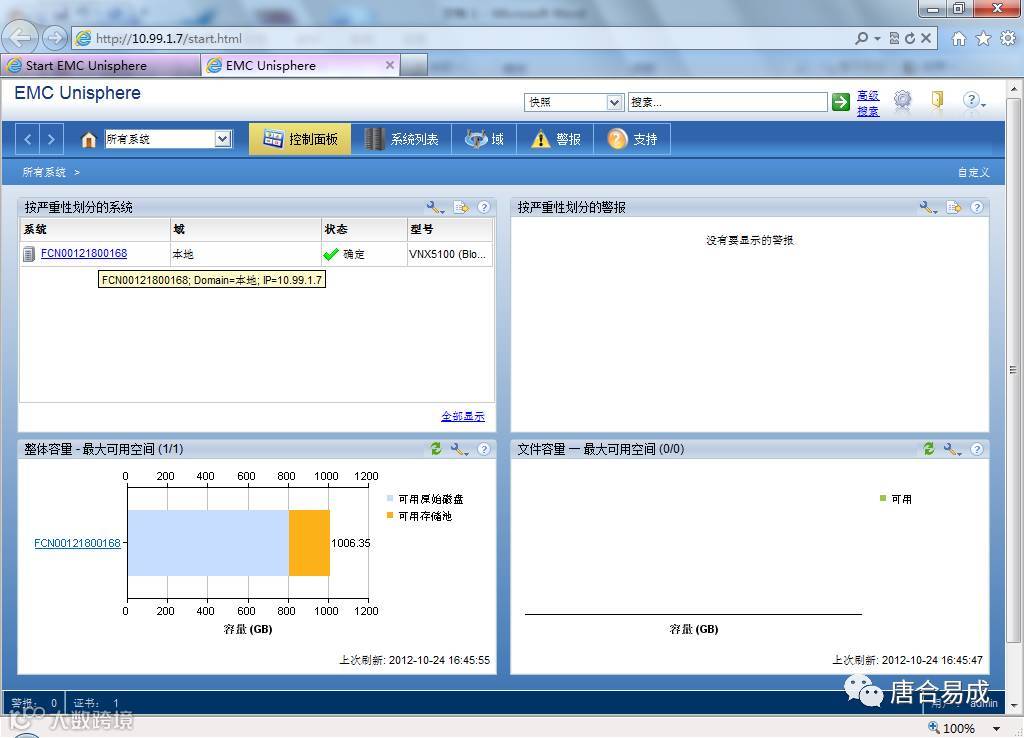Switch to the Start EMC Unisphere browser tab
Image resolution: width=1024 pixels, height=738 pixels.
pos(100,65)
